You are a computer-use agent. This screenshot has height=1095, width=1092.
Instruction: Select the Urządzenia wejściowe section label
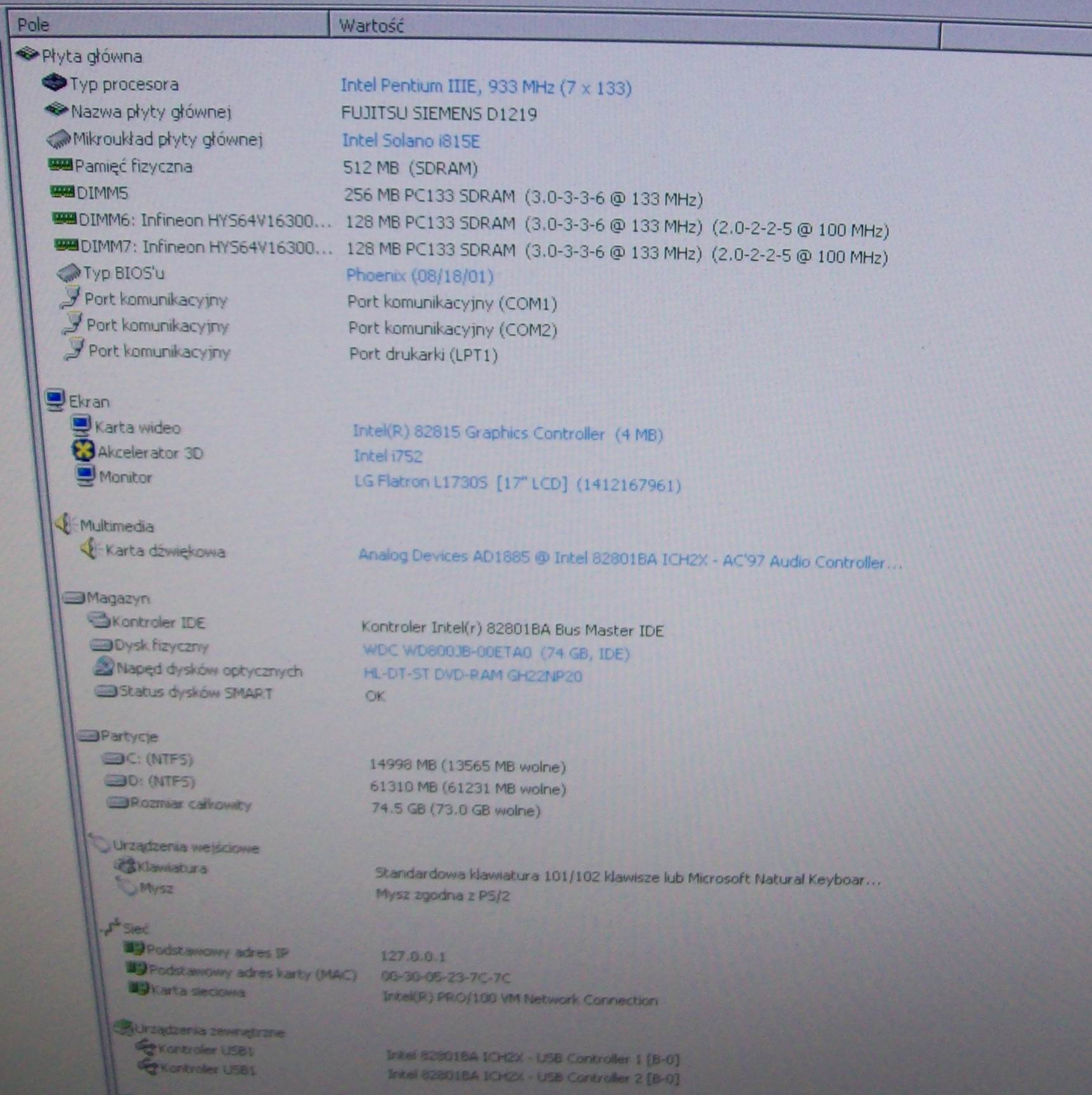(x=186, y=847)
